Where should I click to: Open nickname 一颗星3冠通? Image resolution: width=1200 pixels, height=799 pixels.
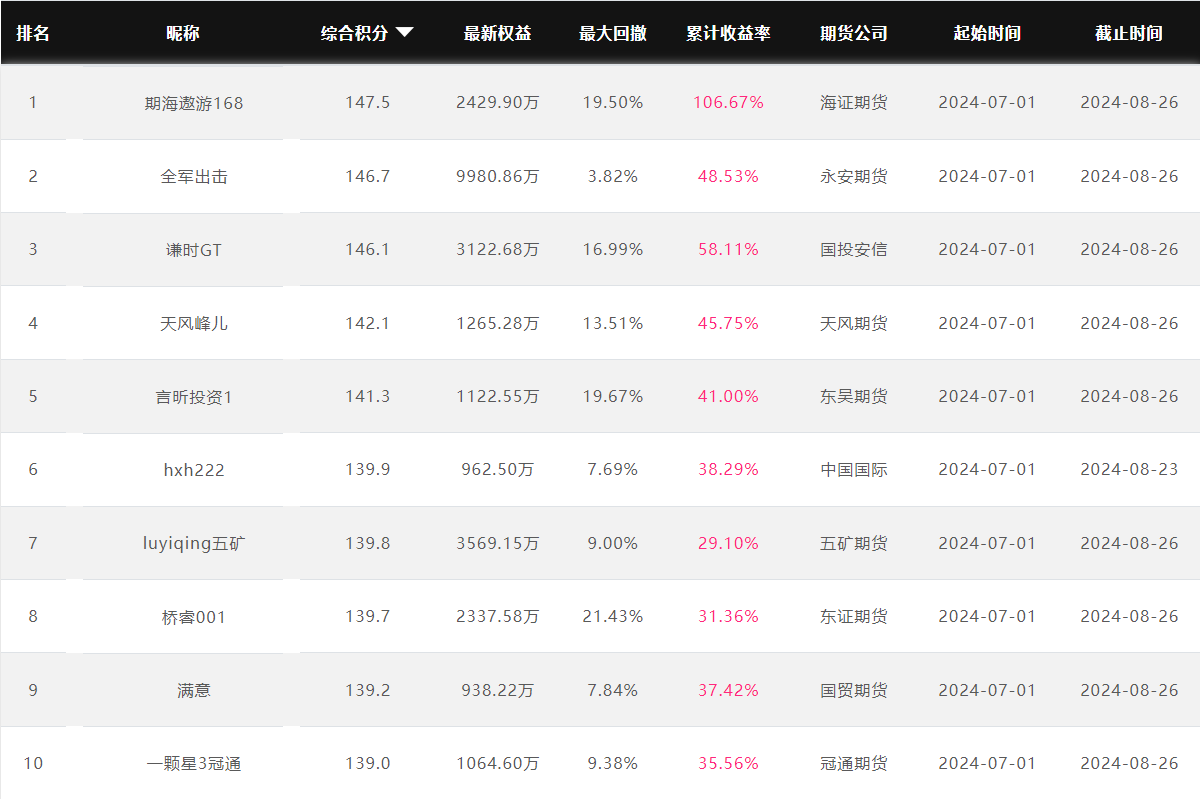[x=194, y=764]
